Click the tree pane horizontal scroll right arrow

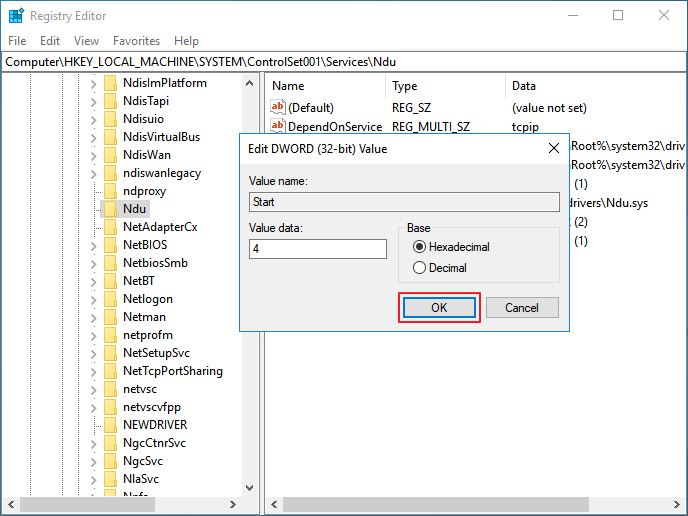click(233, 505)
